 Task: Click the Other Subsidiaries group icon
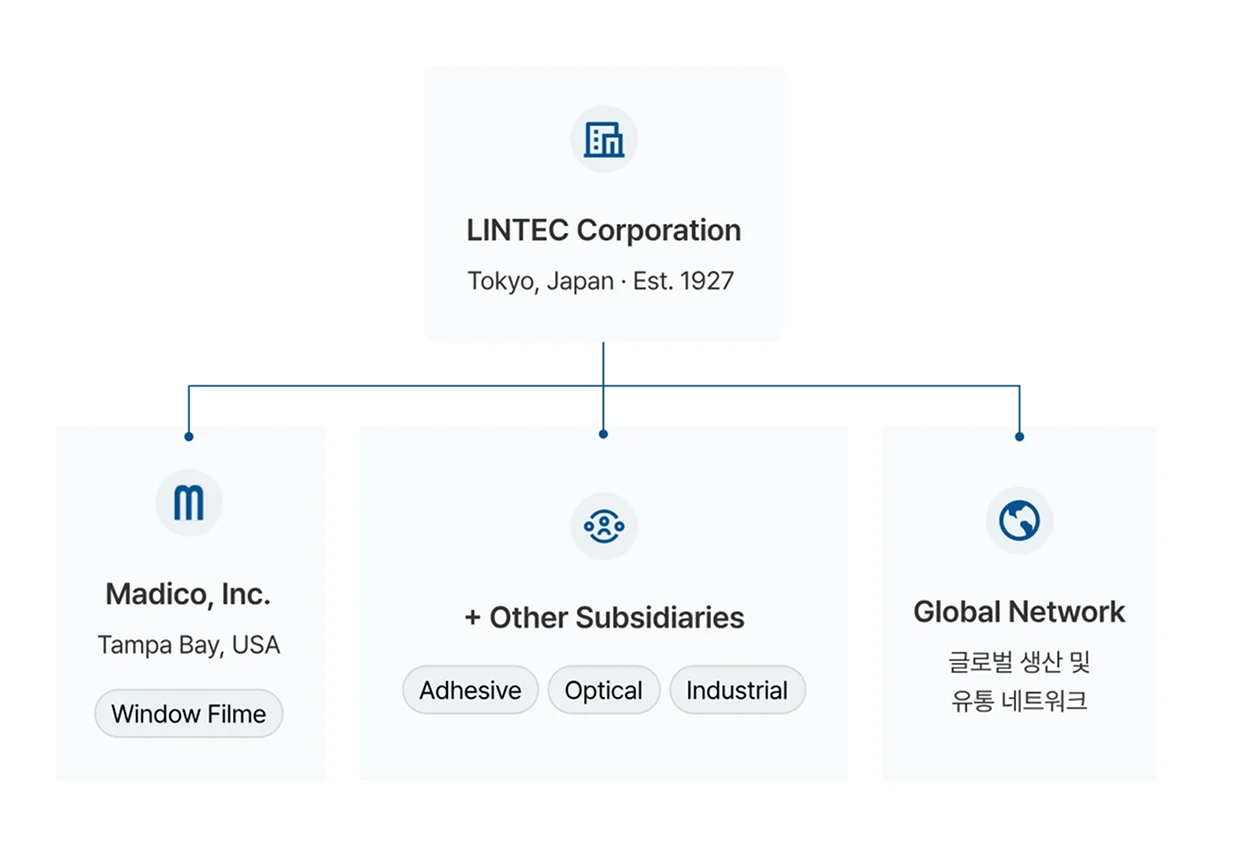[x=604, y=526]
